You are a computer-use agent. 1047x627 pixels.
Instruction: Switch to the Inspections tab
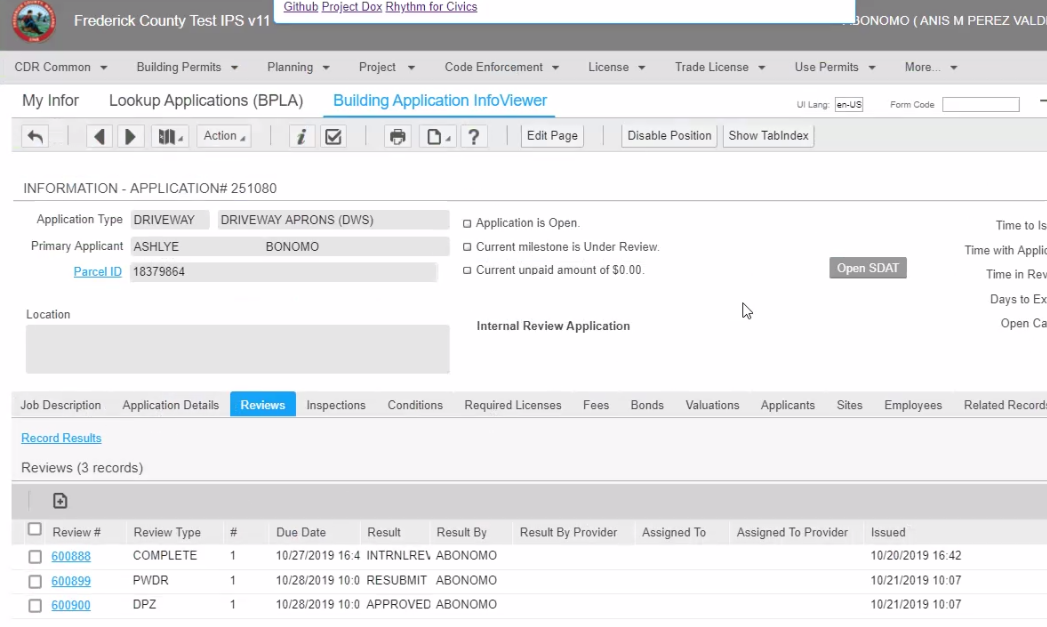point(336,405)
